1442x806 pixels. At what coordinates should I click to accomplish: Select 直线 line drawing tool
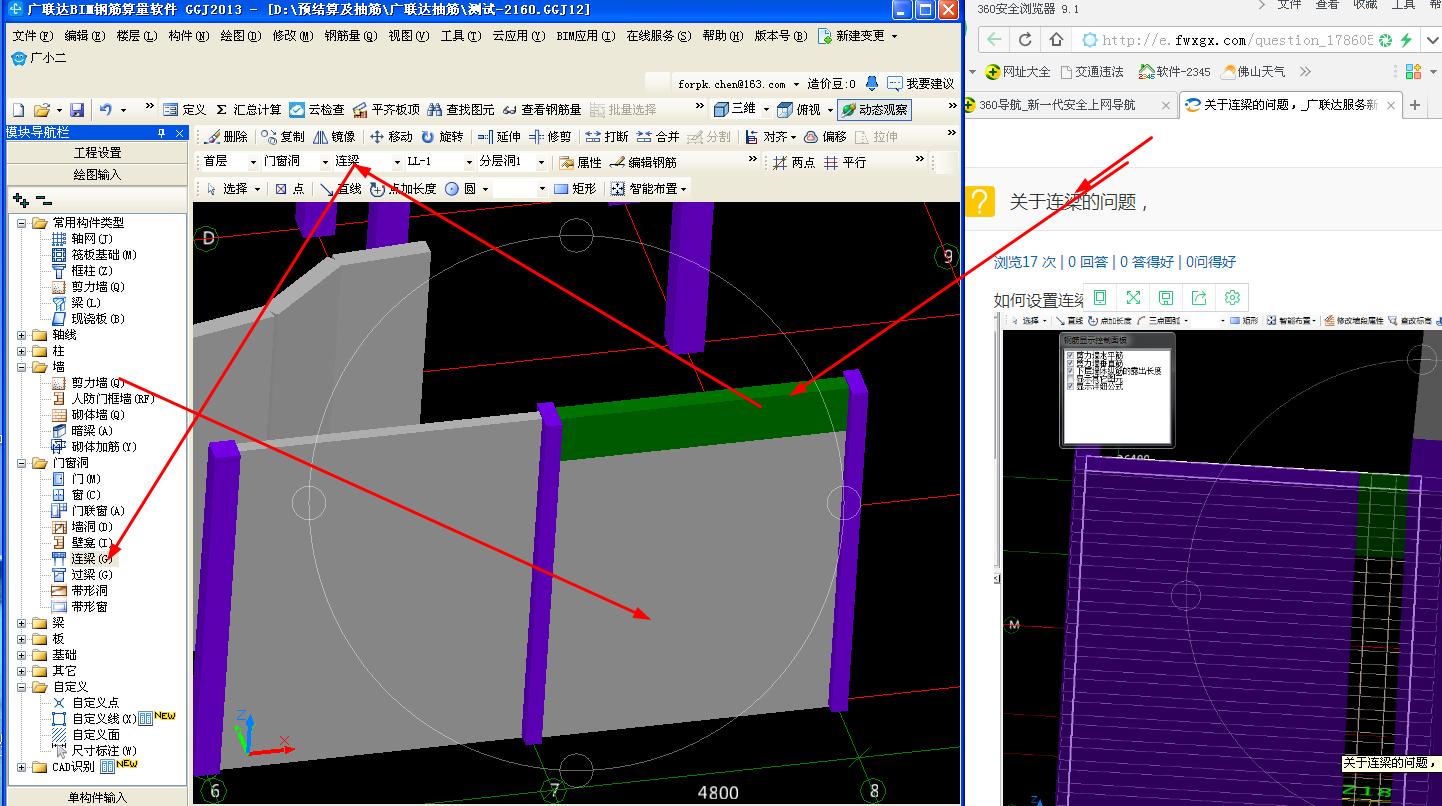tap(340, 188)
